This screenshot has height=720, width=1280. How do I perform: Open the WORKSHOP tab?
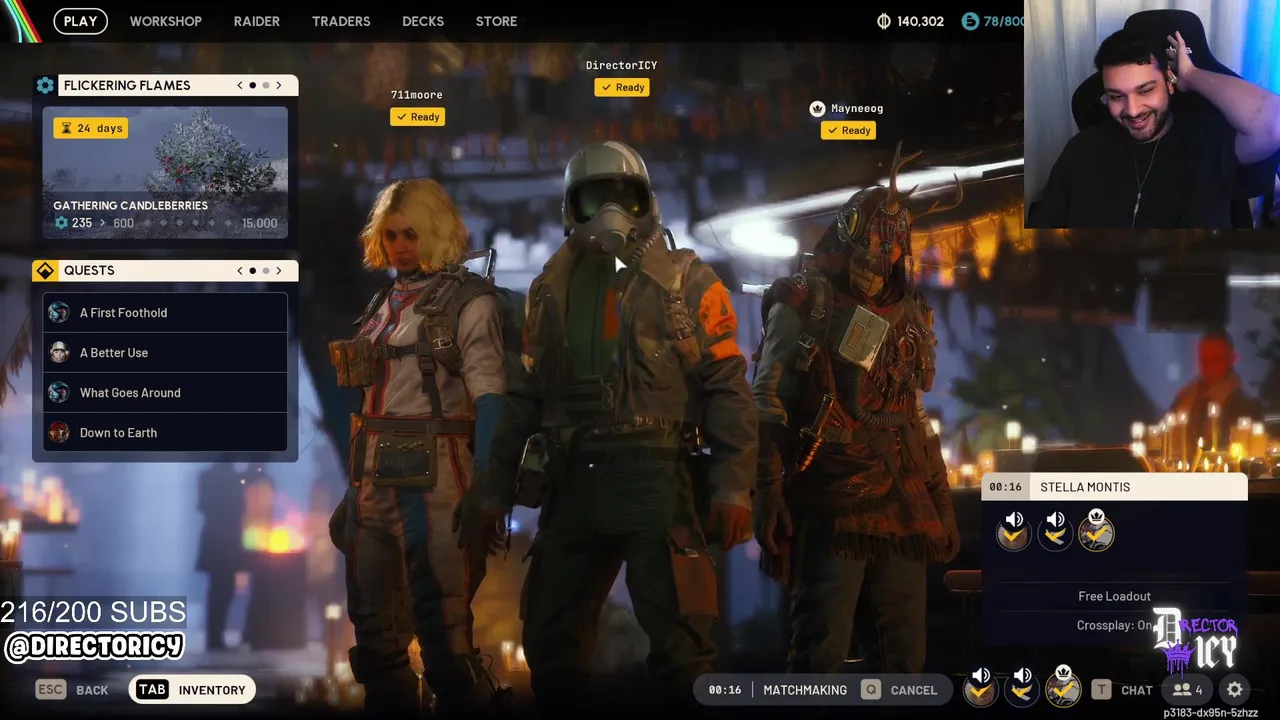[165, 21]
